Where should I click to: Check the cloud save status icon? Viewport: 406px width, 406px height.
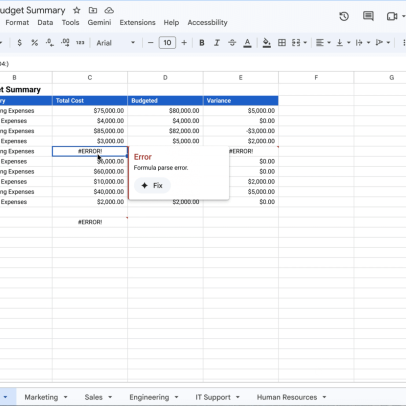(109, 10)
